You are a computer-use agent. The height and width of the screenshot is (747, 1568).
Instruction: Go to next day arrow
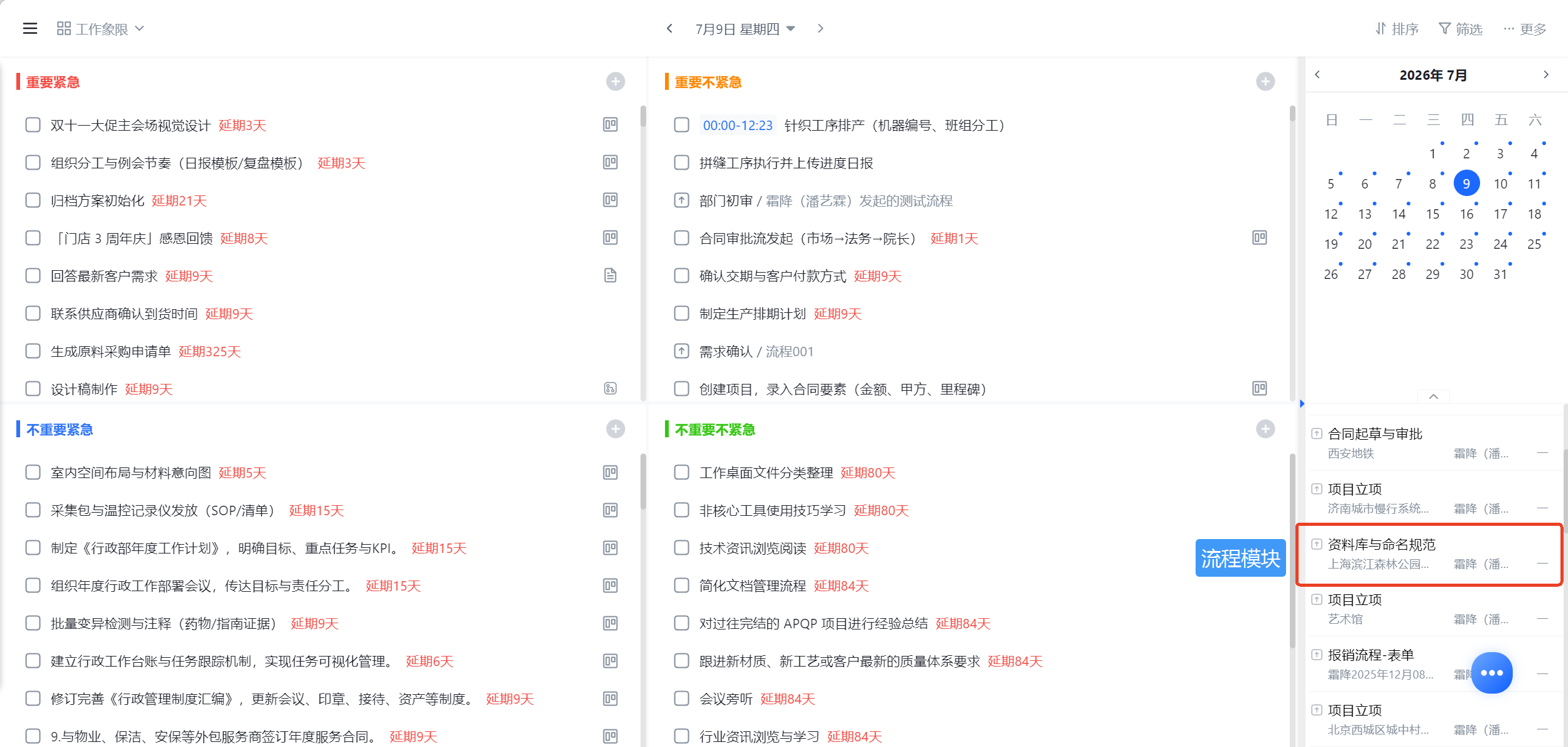820,28
